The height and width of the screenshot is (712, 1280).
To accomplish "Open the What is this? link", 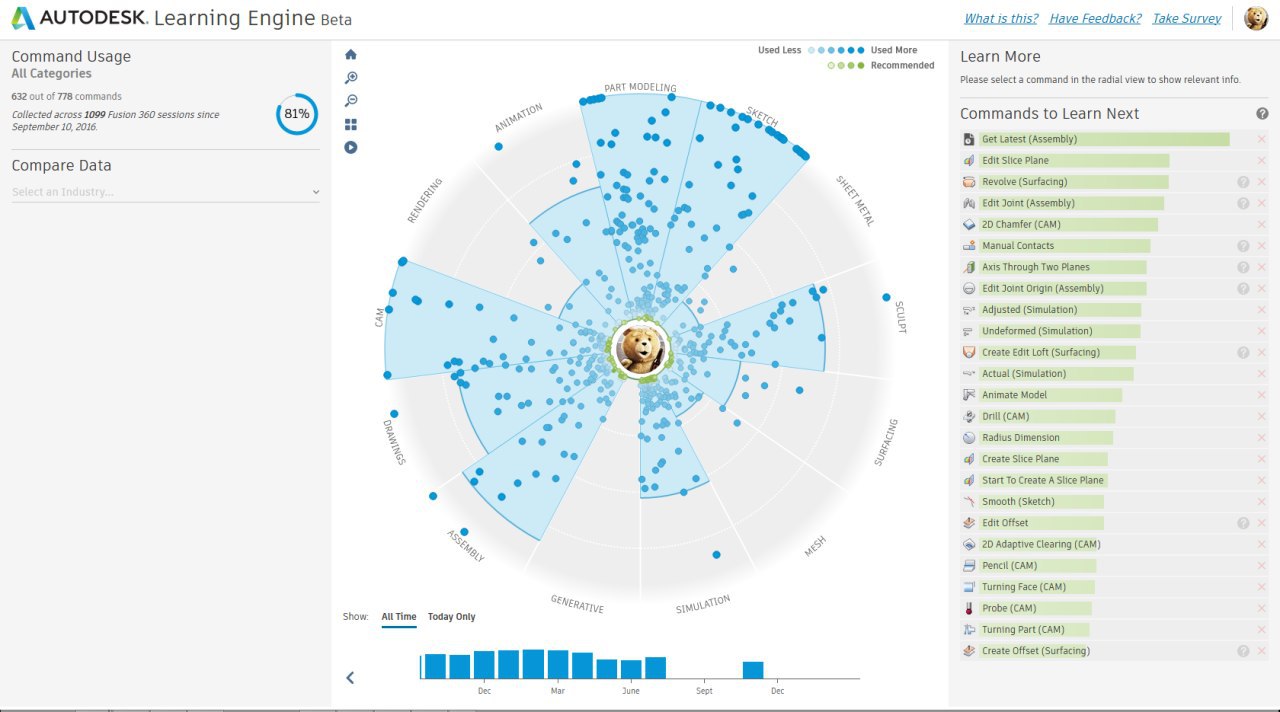I will [x=1001, y=18].
